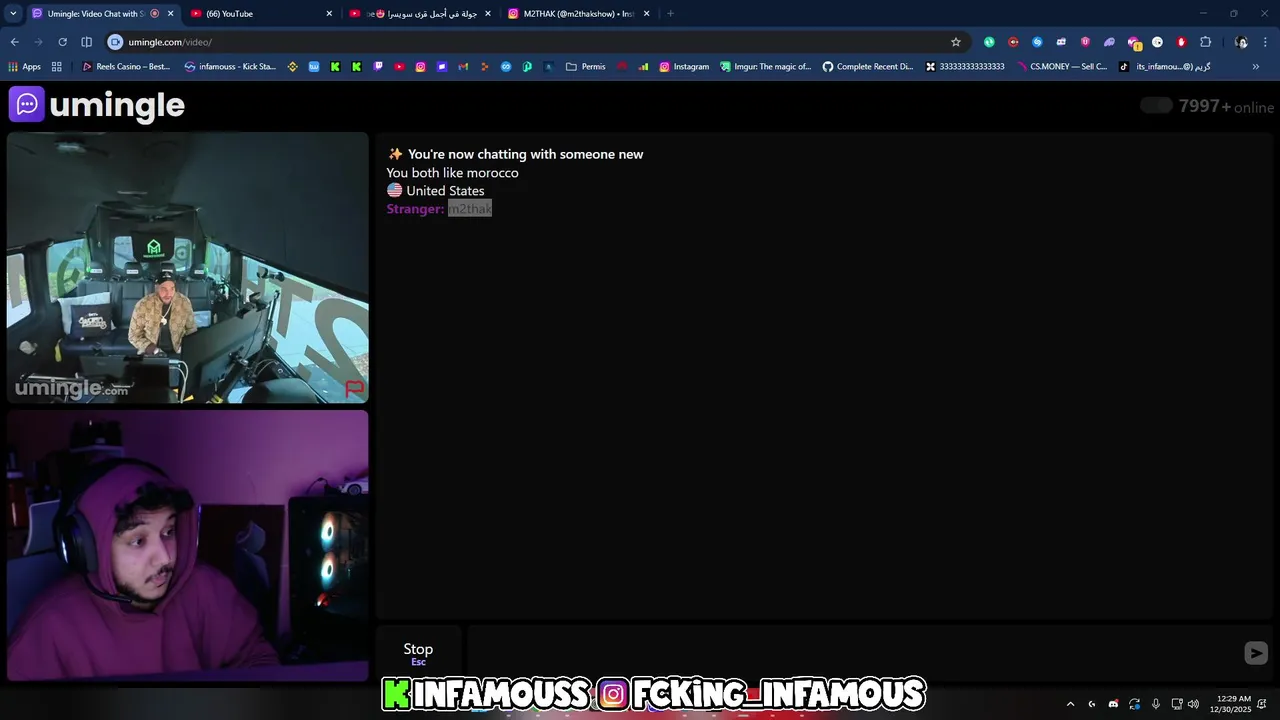This screenshot has height=720, width=1280.
Task: Open the 'infamouss - Kick Sta...' bookmark
Action: point(230,67)
